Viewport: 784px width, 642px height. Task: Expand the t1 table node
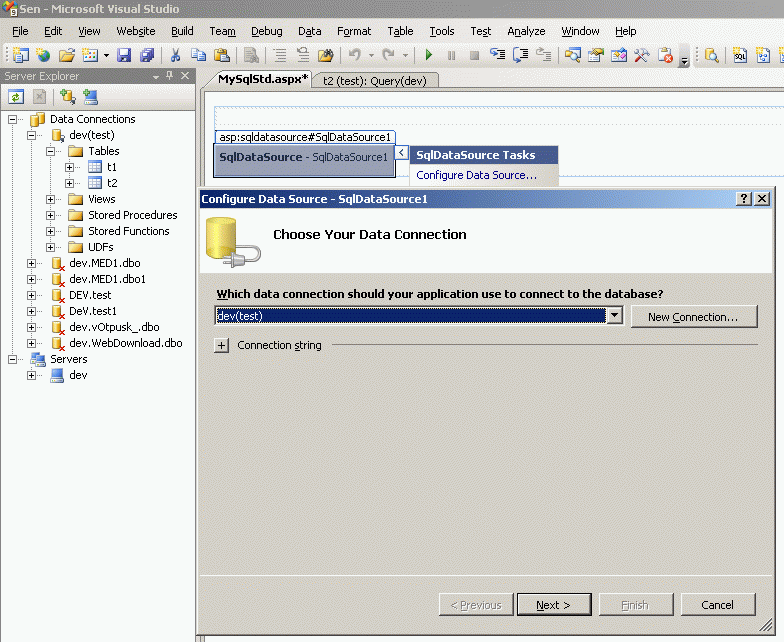pyautogui.click(x=70, y=167)
